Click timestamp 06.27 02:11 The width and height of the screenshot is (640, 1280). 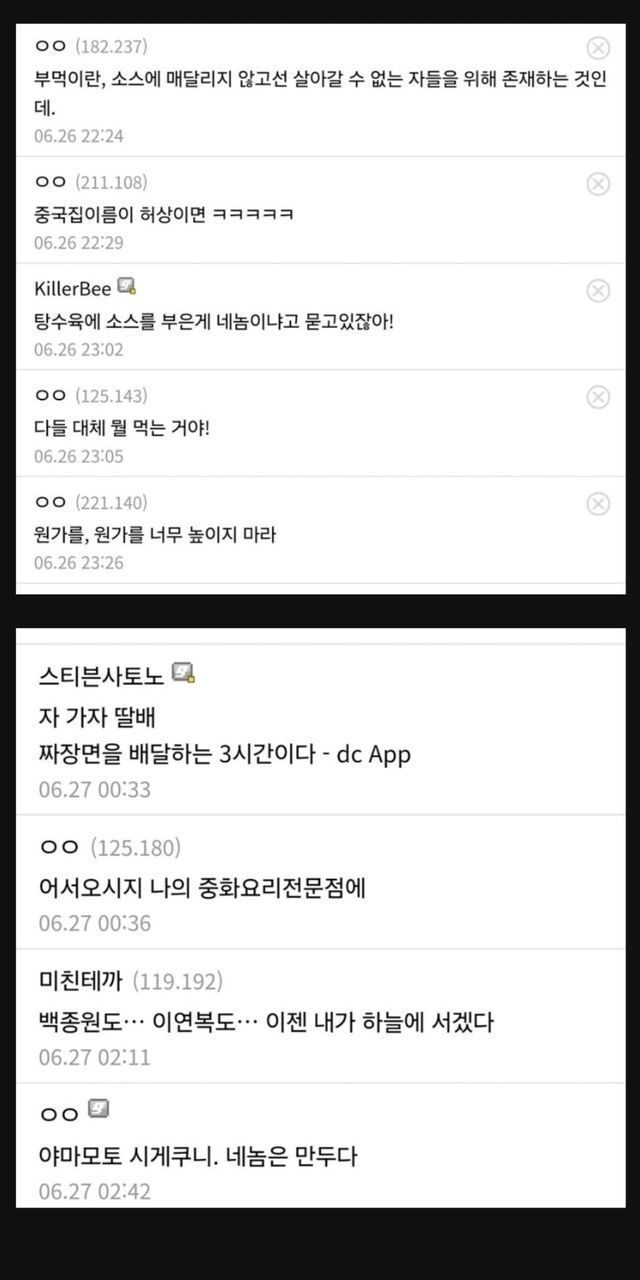coord(95,1056)
